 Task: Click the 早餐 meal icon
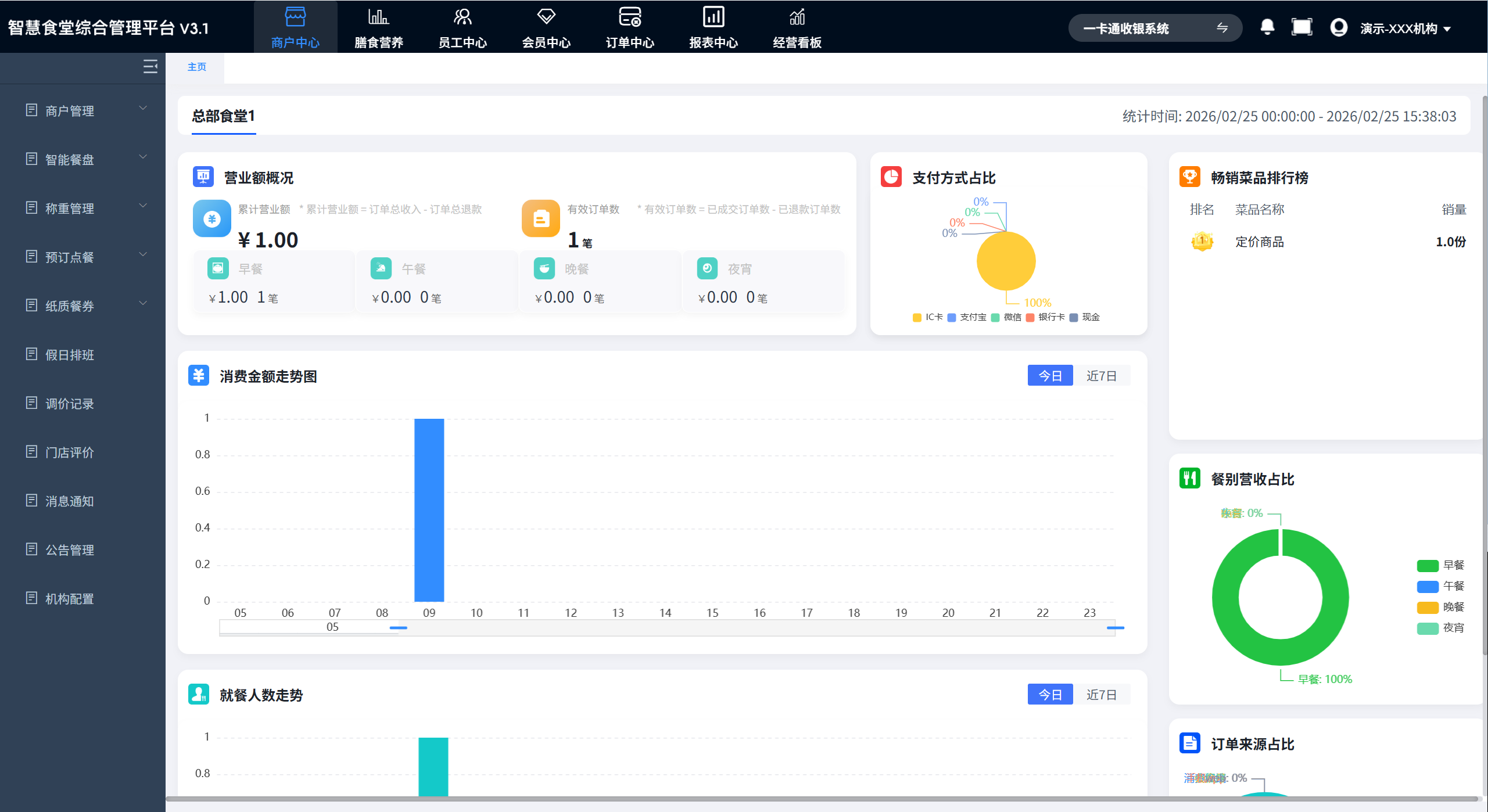[x=217, y=268]
